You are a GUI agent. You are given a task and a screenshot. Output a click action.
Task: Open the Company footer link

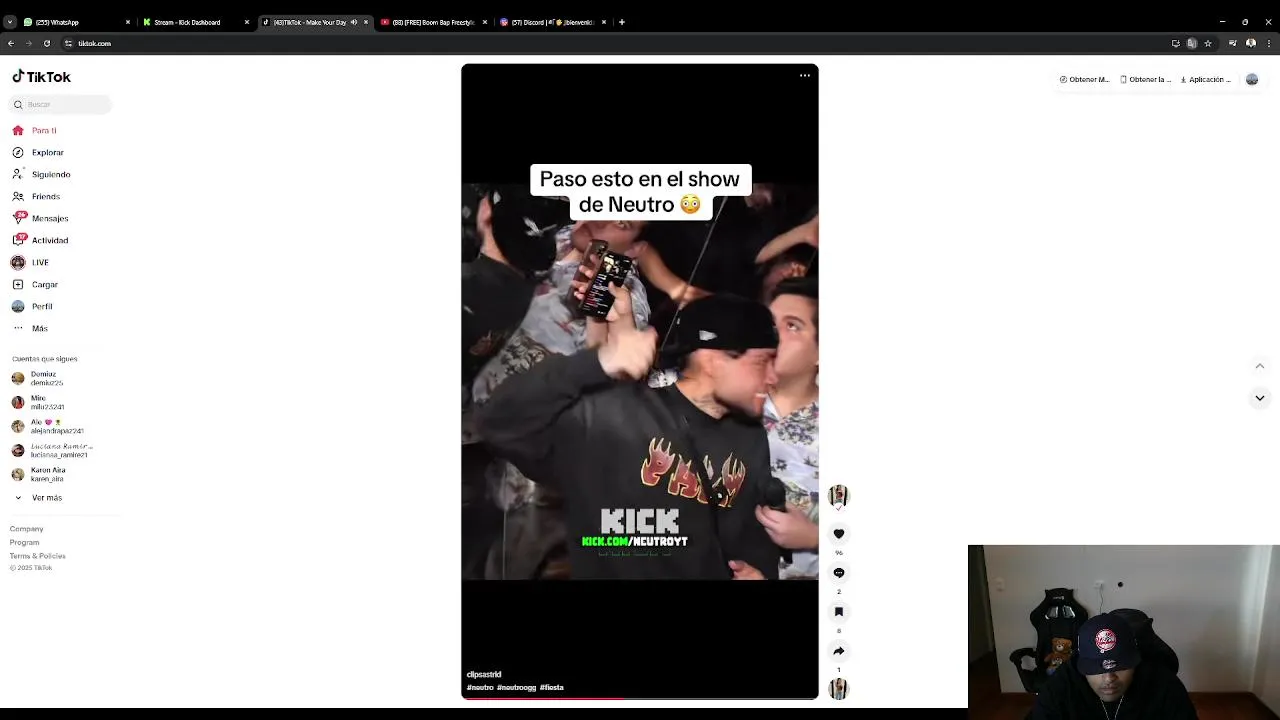coord(26,529)
